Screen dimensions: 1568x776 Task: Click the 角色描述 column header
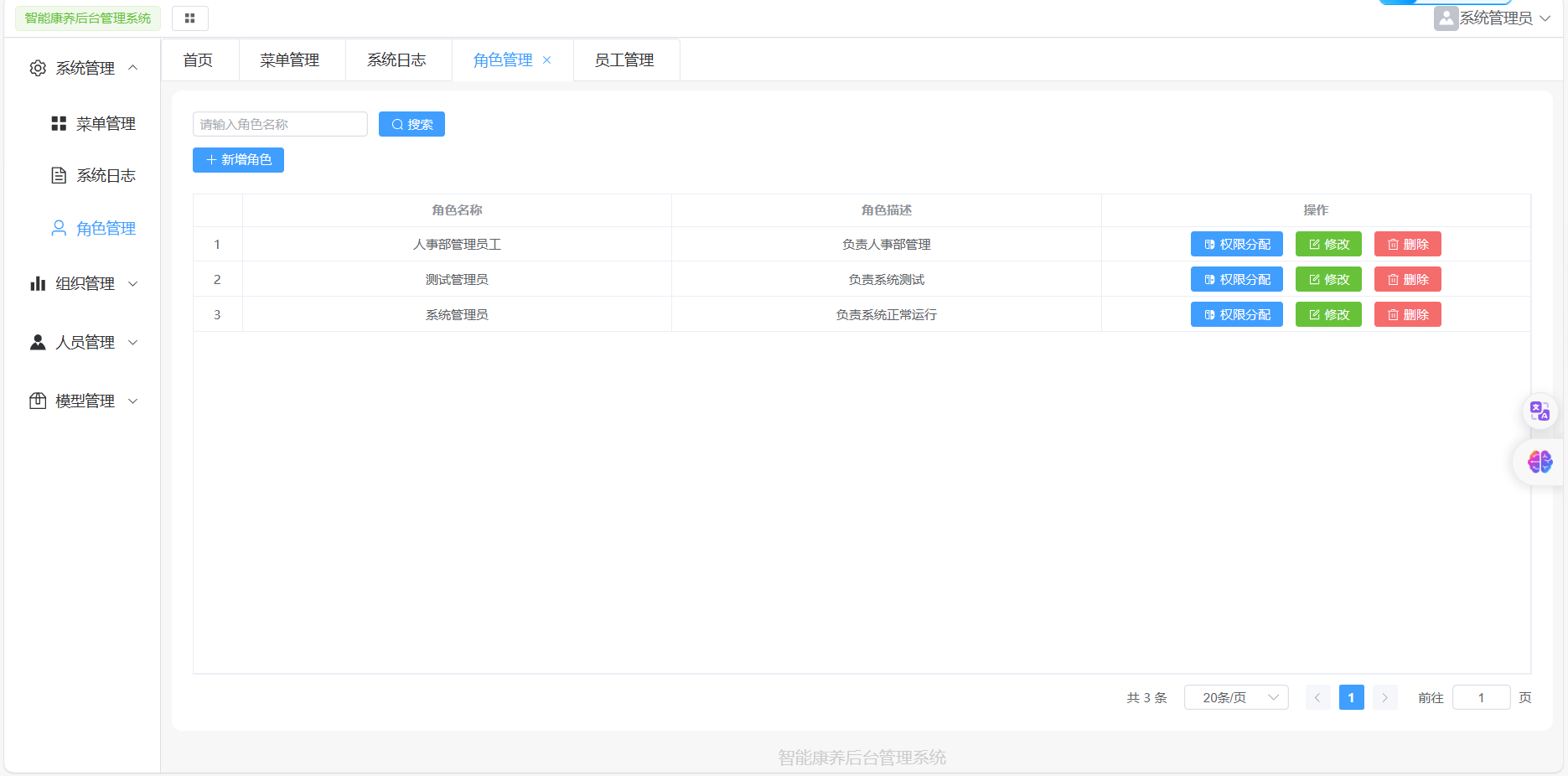coord(886,210)
